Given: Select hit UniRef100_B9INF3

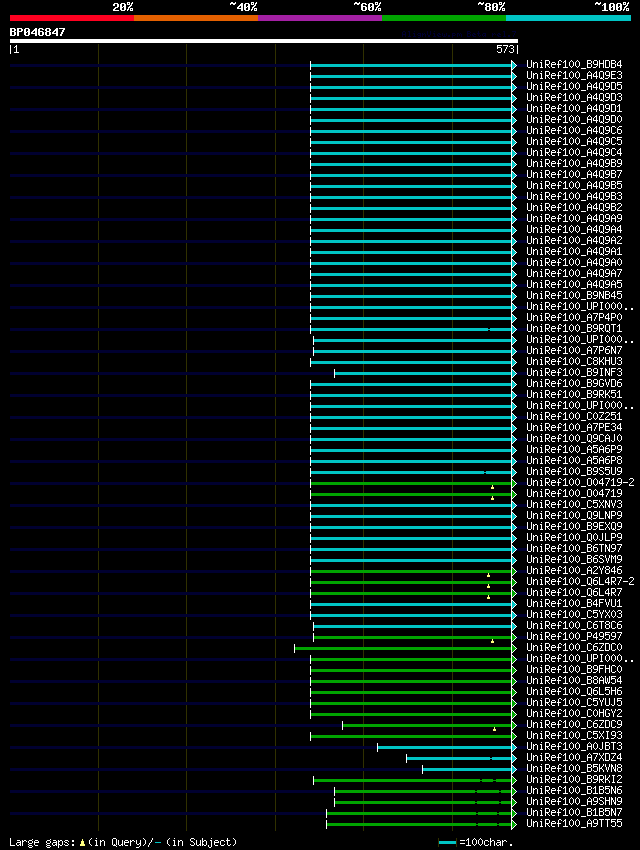Looking at the screenshot, I should [x=574, y=372].
